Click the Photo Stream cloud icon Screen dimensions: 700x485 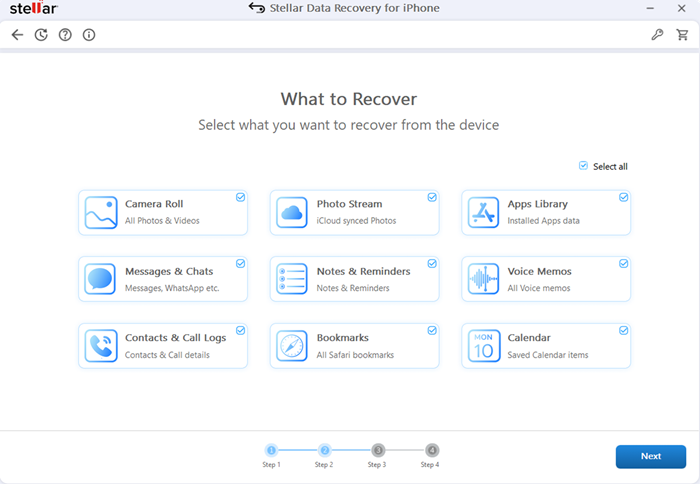(292, 213)
